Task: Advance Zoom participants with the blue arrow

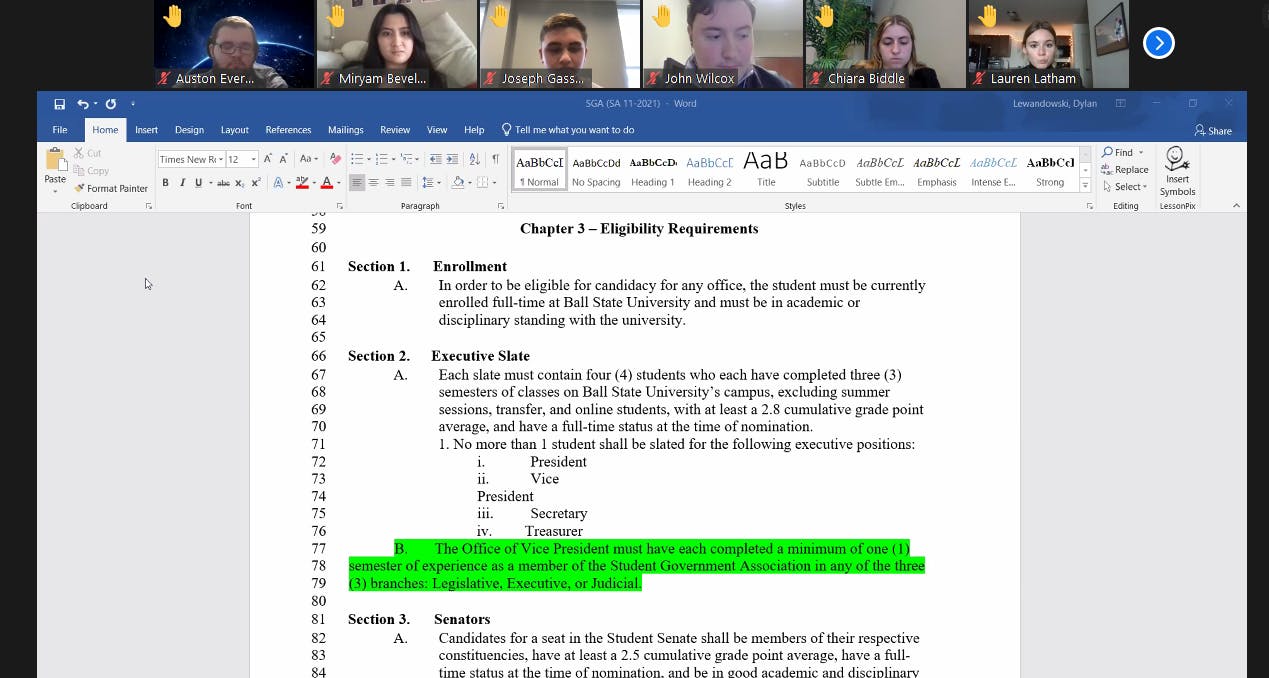Action: 1158,43
